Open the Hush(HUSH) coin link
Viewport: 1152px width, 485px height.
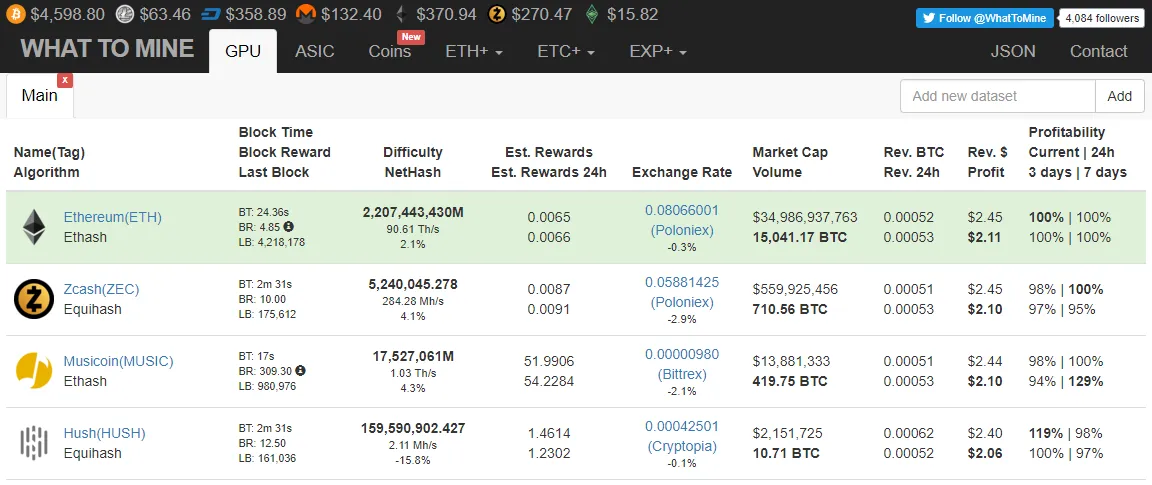pos(104,434)
